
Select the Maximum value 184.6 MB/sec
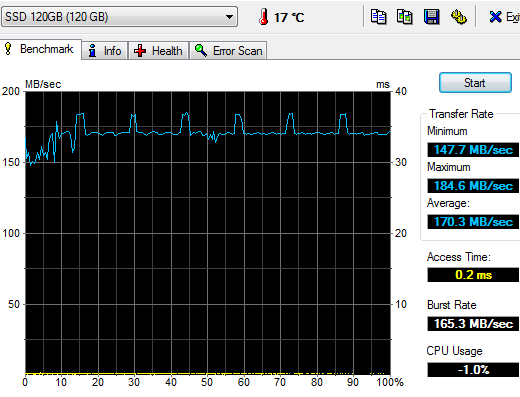pos(473,186)
